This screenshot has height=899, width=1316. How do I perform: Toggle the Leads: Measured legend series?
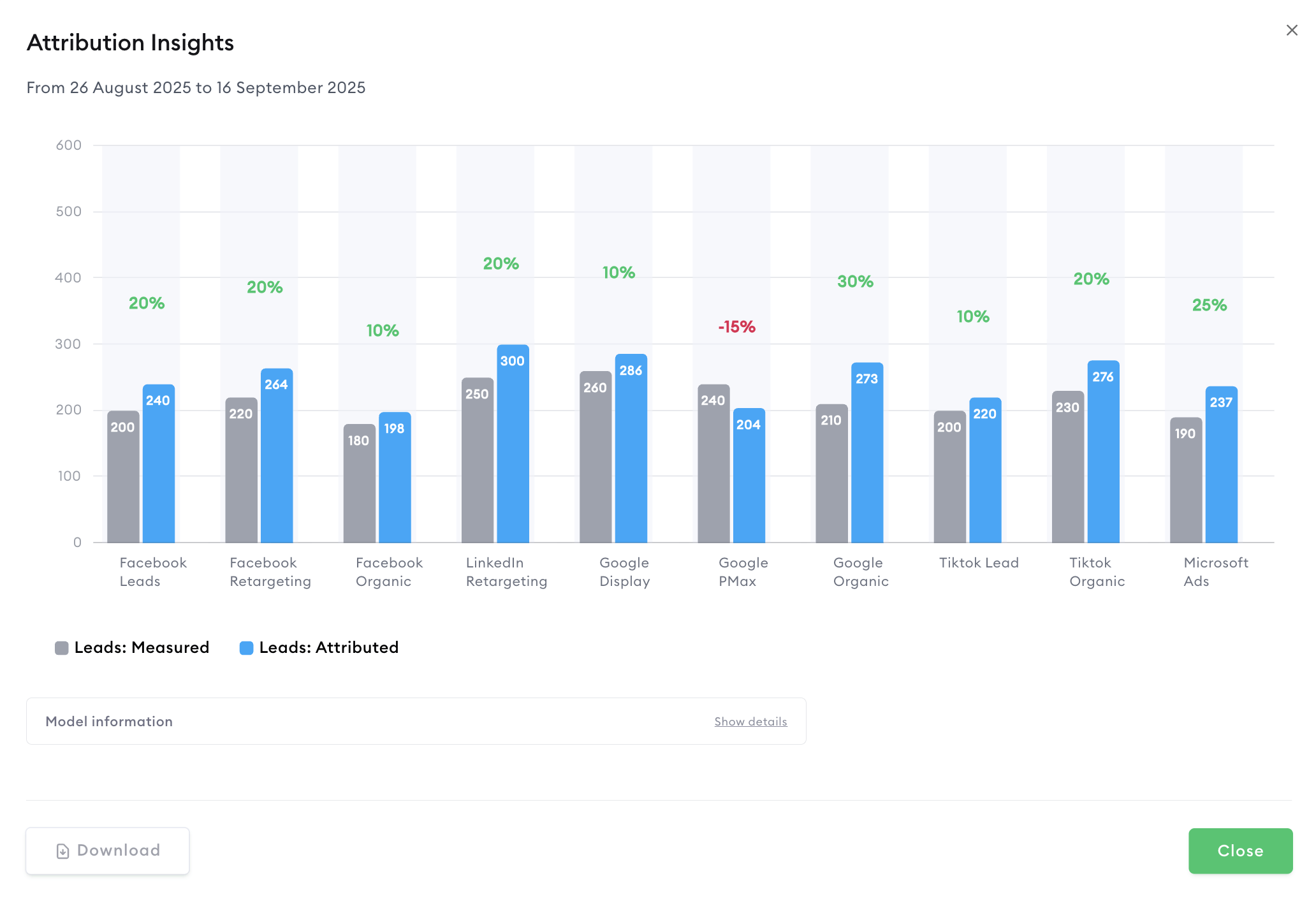(142, 648)
